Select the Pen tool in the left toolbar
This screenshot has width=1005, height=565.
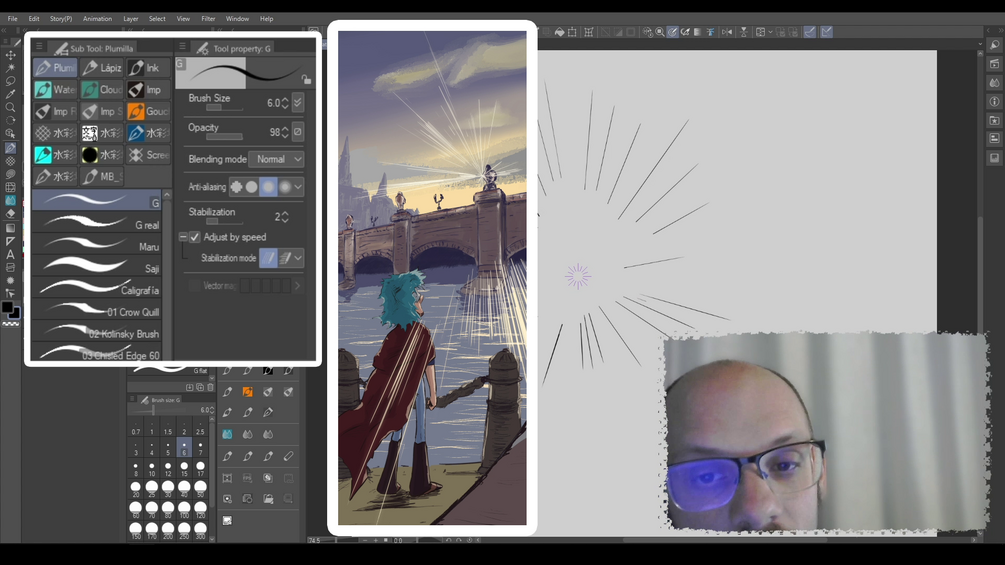click(x=10, y=147)
